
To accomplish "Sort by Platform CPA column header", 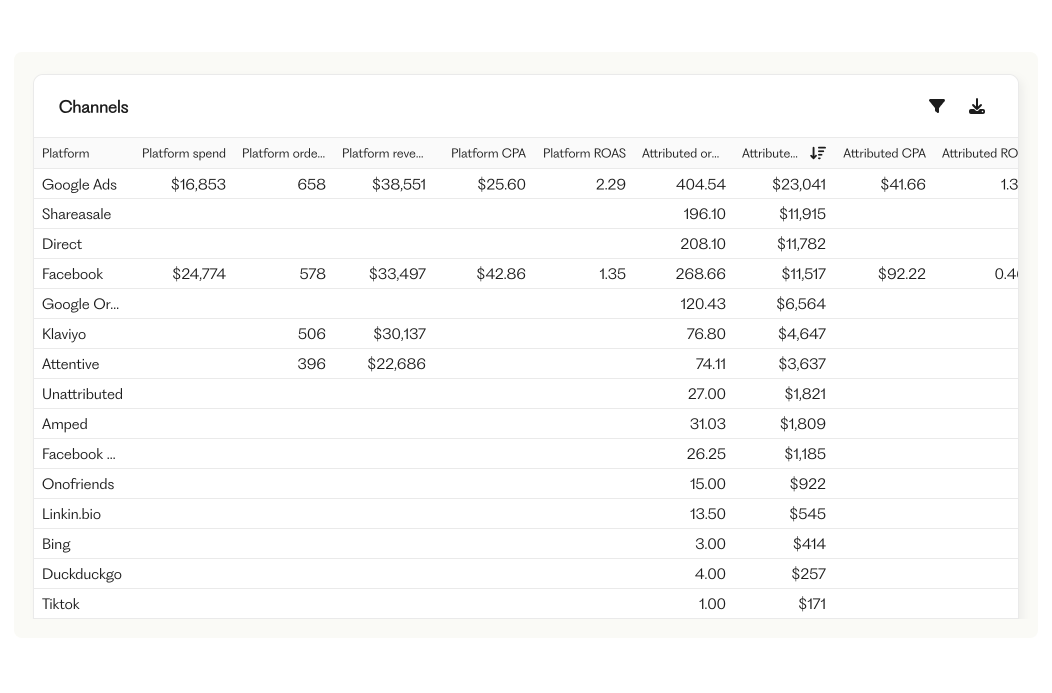I will click(488, 154).
